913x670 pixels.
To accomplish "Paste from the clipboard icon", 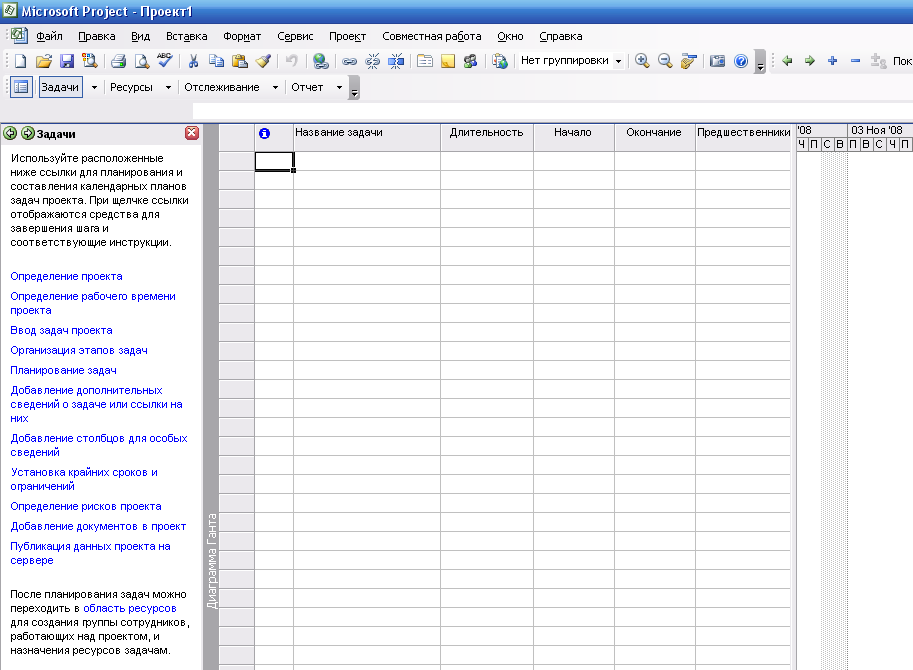I will click(x=239, y=61).
